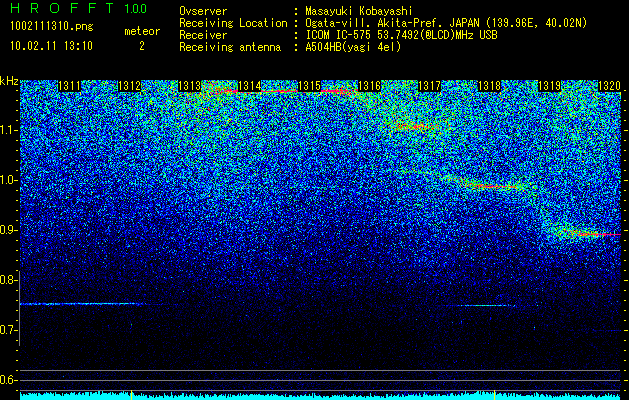Select the ICOM IC-575 53.7492 MHz USB text
The height and width of the screenshot is (400, 629).
(x=401, y=35)
